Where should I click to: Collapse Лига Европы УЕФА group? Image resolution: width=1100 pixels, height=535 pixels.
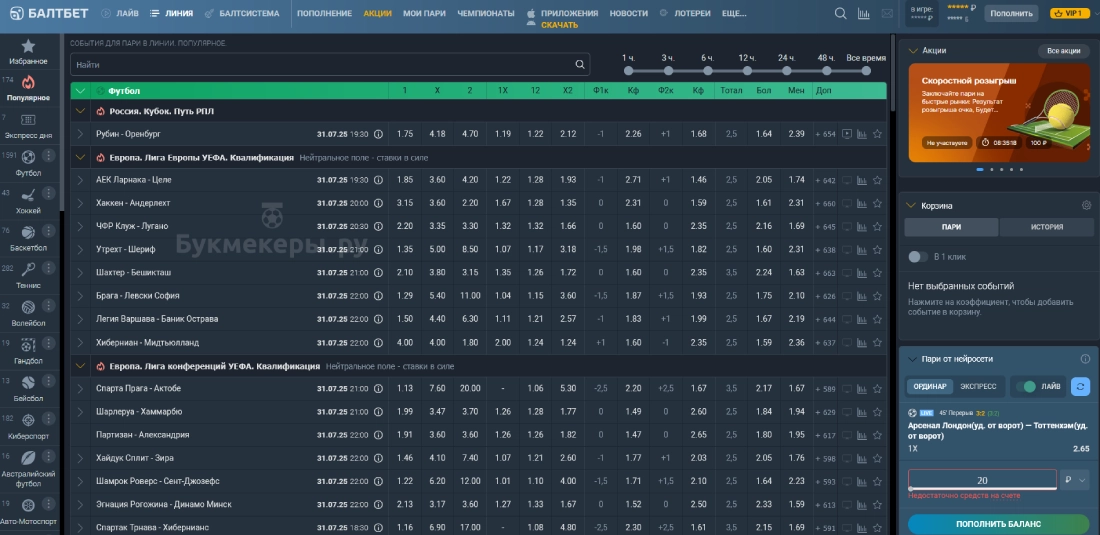pyautogui.click(x=80, y=158)
